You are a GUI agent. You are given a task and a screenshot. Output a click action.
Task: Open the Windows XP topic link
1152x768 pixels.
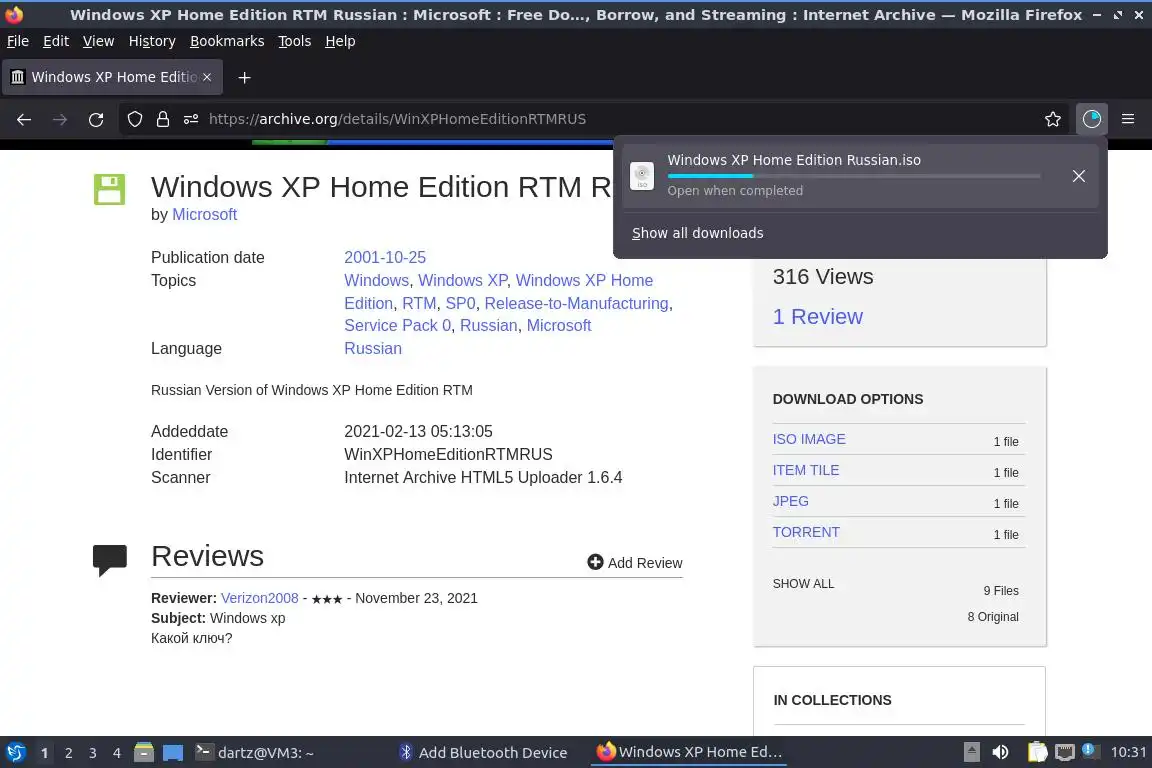tap(463, 280)
